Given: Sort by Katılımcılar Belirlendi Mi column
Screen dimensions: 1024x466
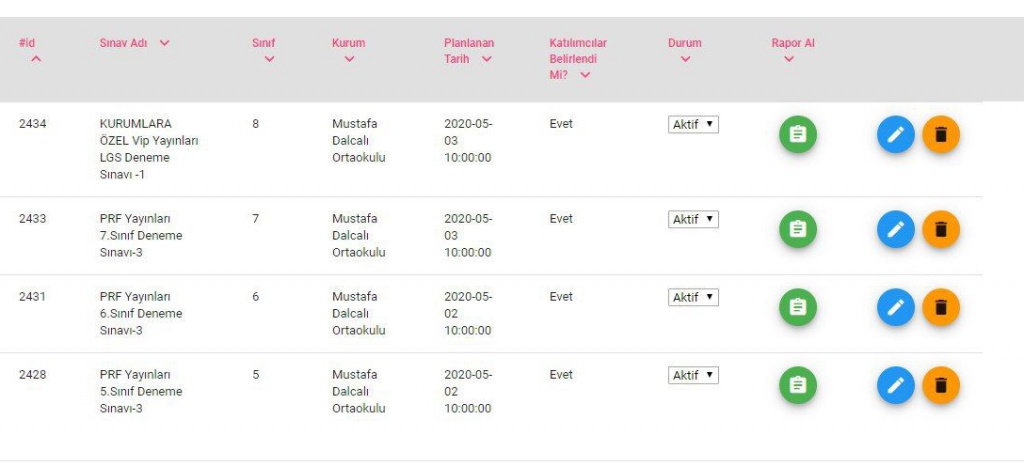Looking at the screenshot, I should coord(578,59).
